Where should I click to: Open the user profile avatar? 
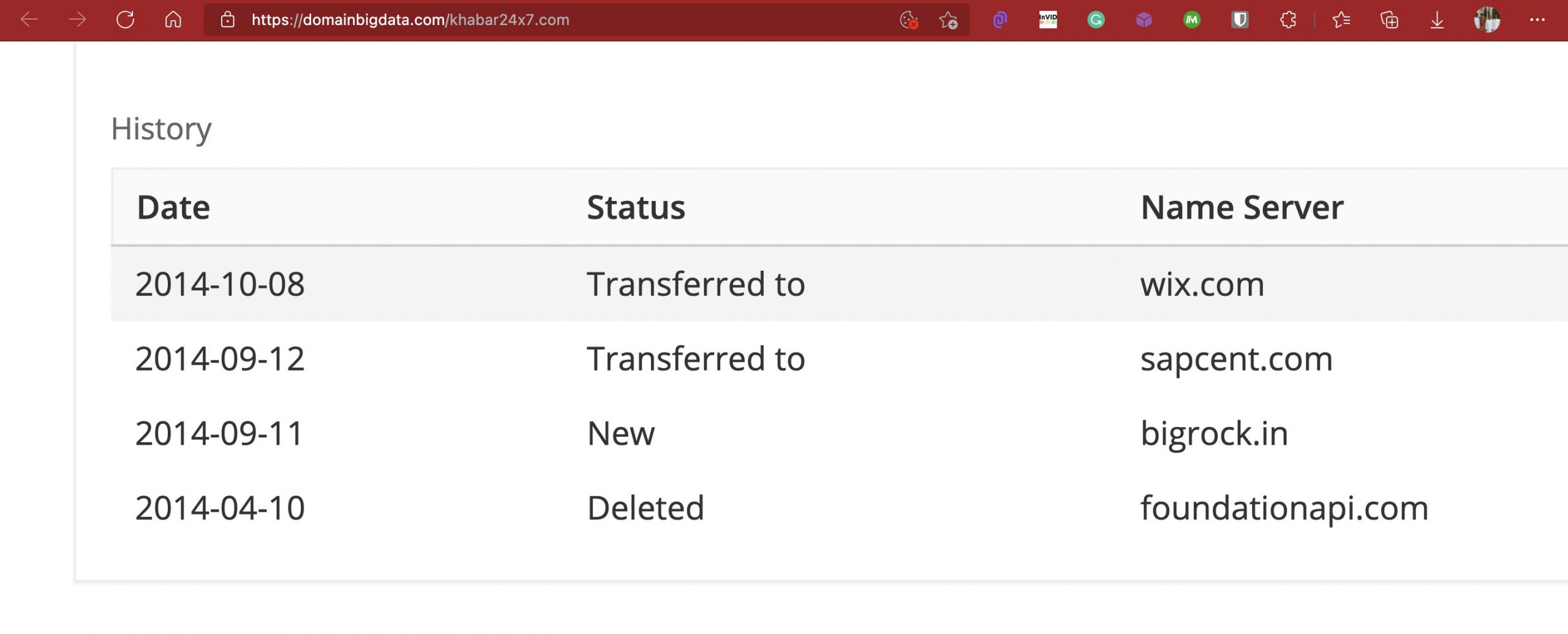click(x=1487, y=20)
